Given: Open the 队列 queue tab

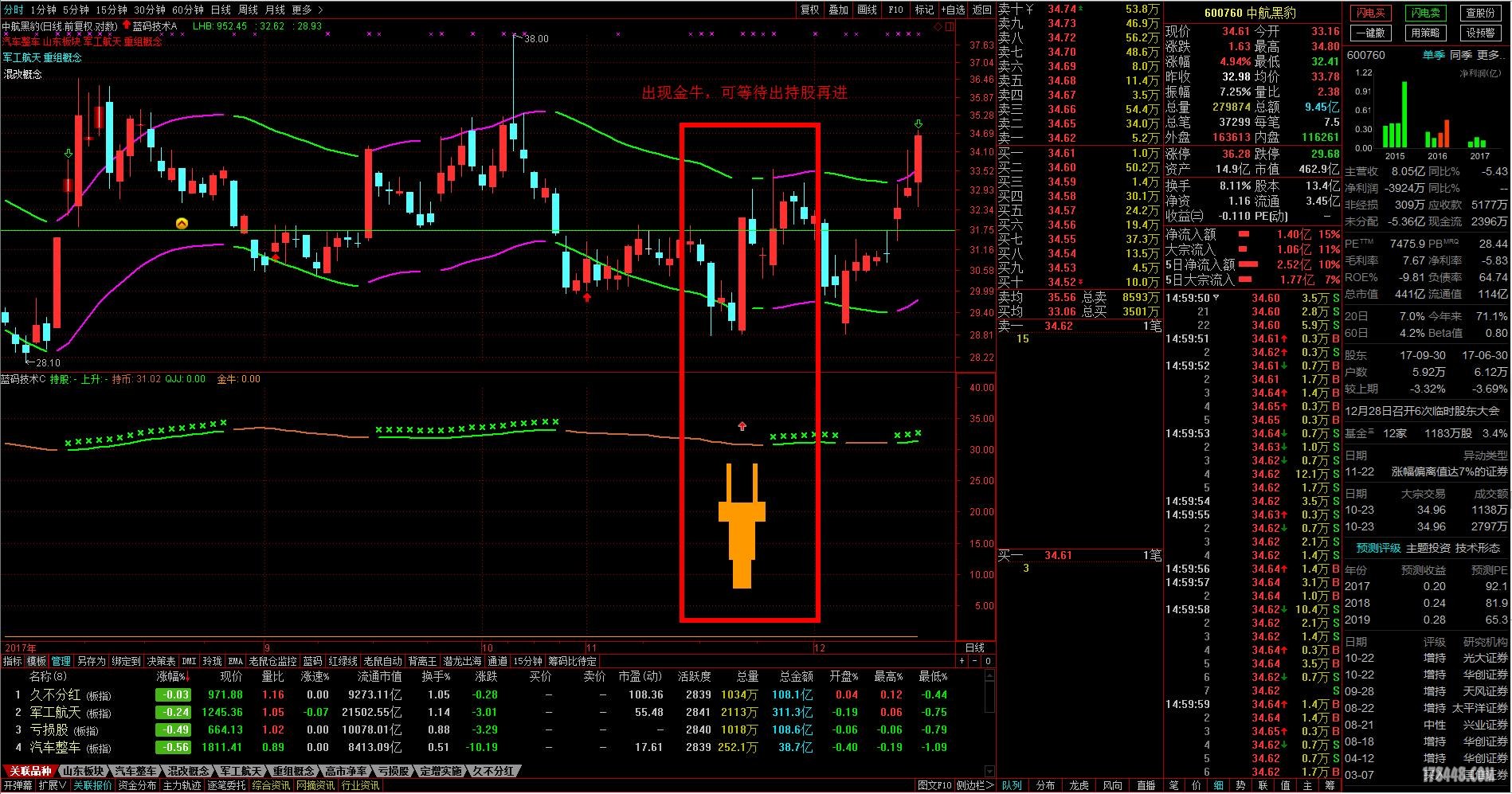Looking at the screenshot, I should 1012,785.
